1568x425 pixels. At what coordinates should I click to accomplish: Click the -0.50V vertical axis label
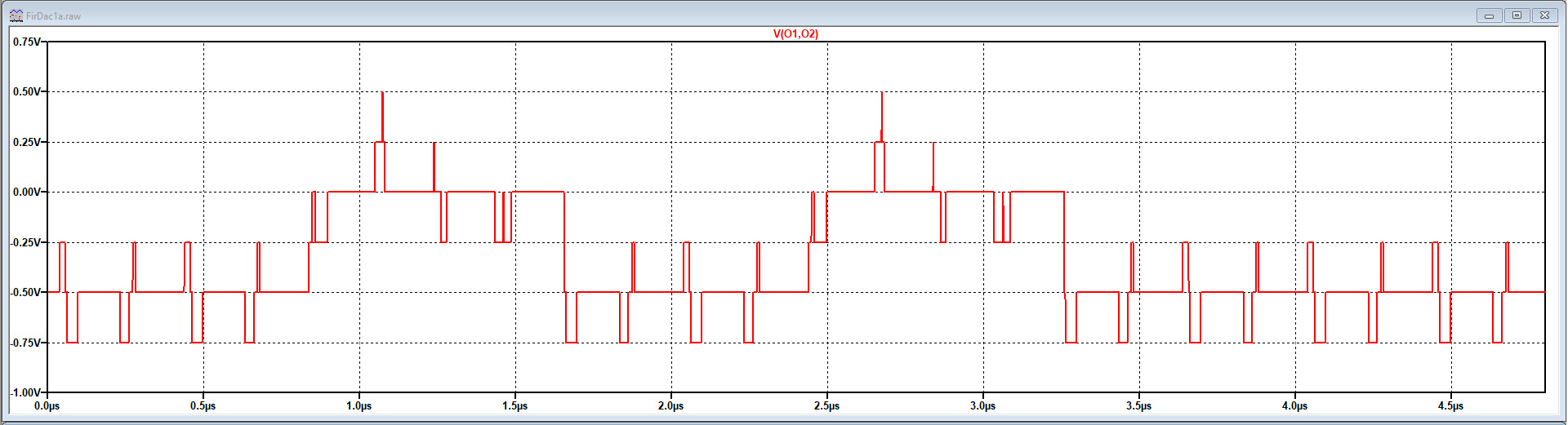(x=24, y=292)
